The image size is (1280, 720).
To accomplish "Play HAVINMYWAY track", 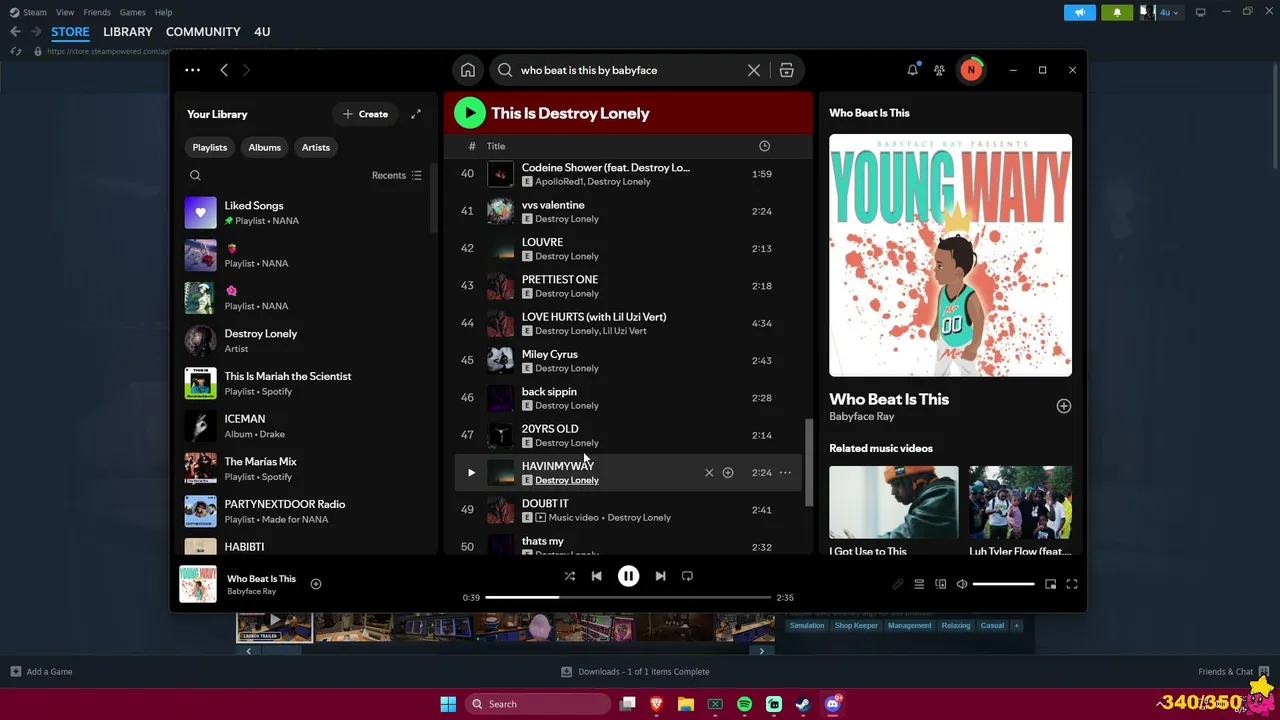I will tap(471, 473).
